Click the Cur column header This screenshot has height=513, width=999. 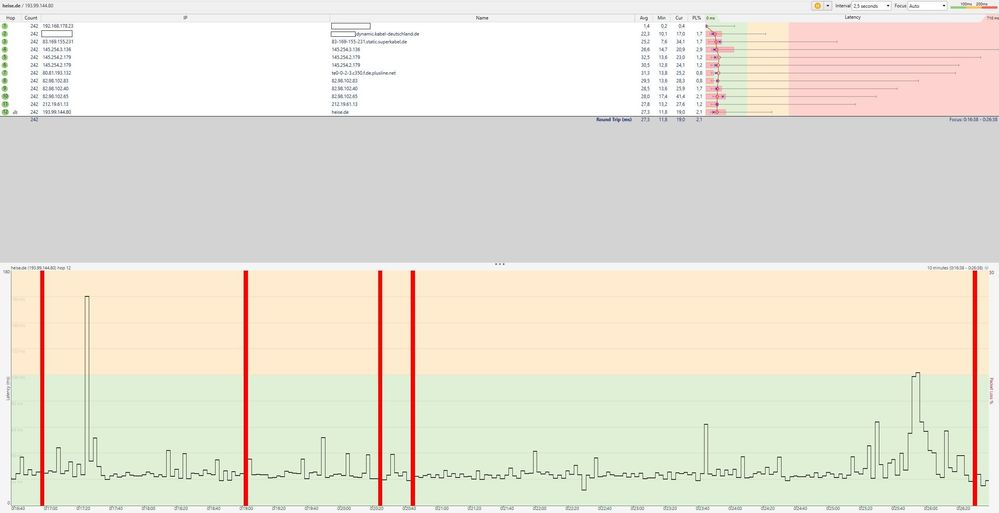tap(680, 18)
